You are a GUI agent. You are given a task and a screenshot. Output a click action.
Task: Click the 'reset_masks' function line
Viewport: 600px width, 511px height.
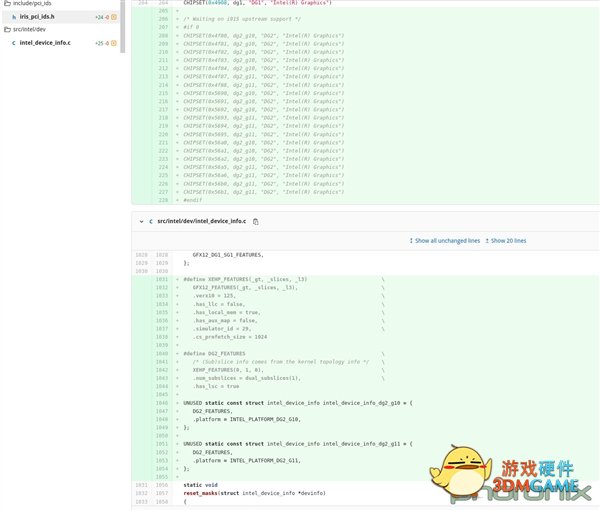pos(254,493)
